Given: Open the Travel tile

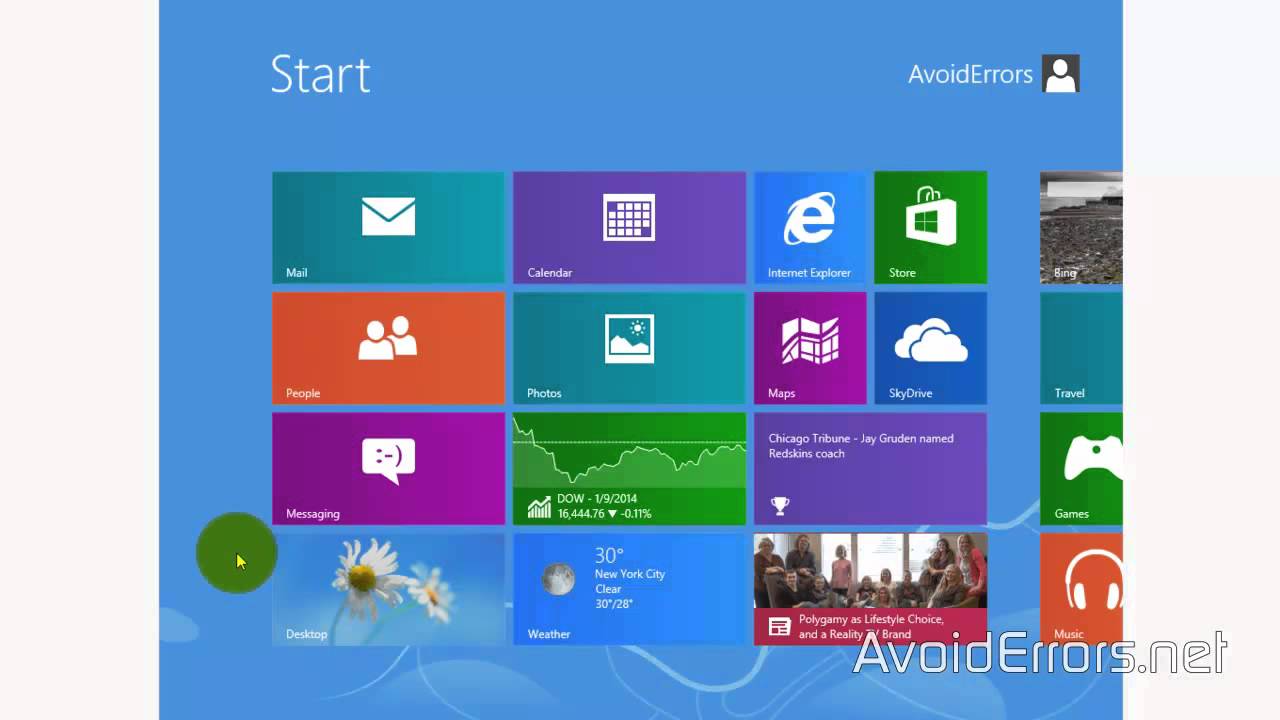Looking at the screenshot, I should (x=1081, y=348).
